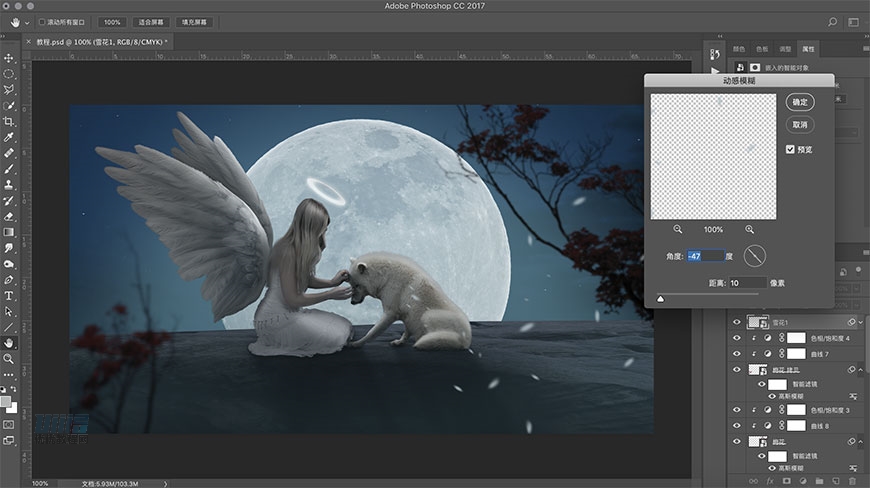The height and width of the screenshot is (488, 870).
Task: Hide the 曲线 7 layer
Action: click(737, 353)
